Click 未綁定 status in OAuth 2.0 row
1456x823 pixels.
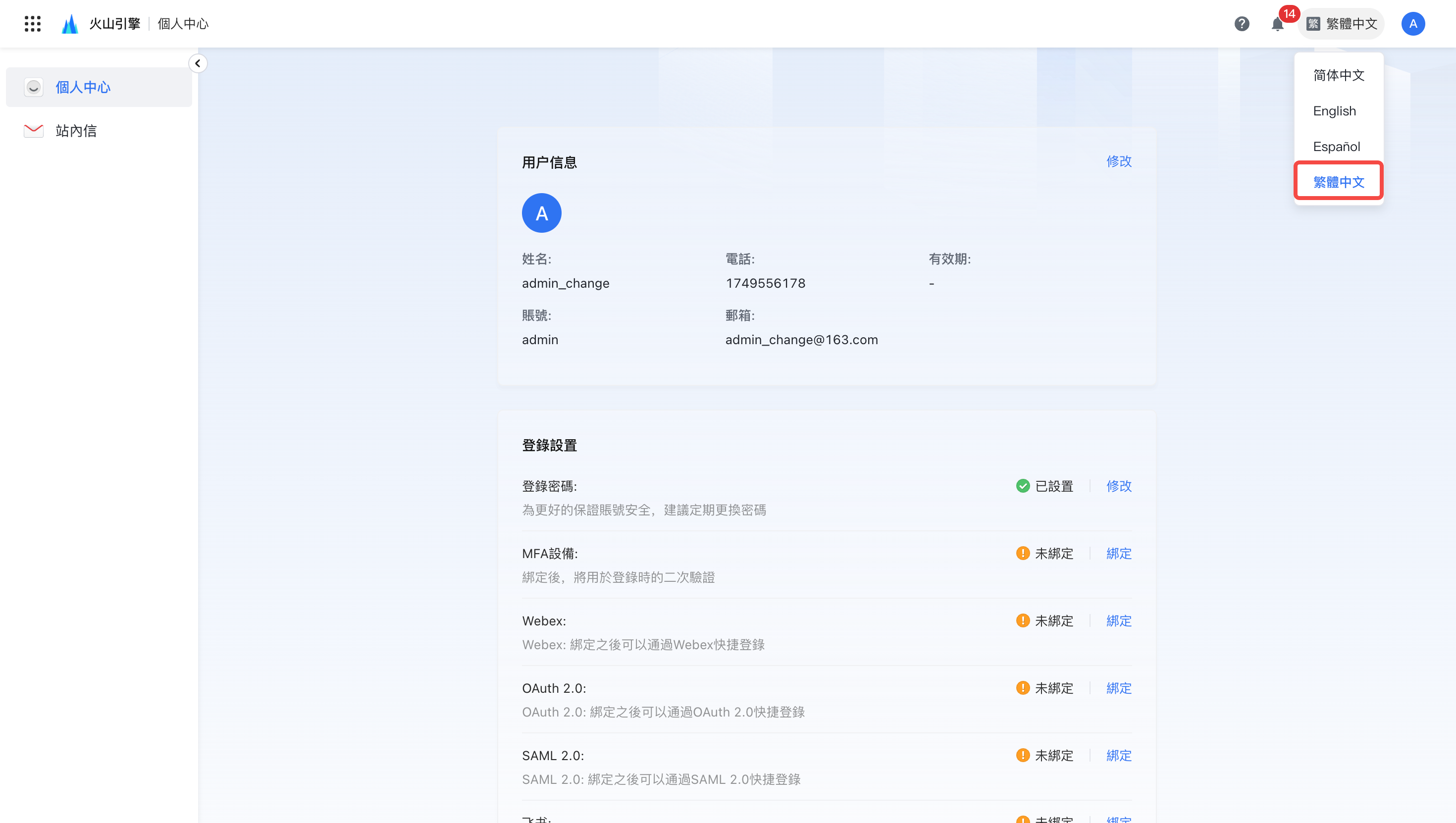1054,688
